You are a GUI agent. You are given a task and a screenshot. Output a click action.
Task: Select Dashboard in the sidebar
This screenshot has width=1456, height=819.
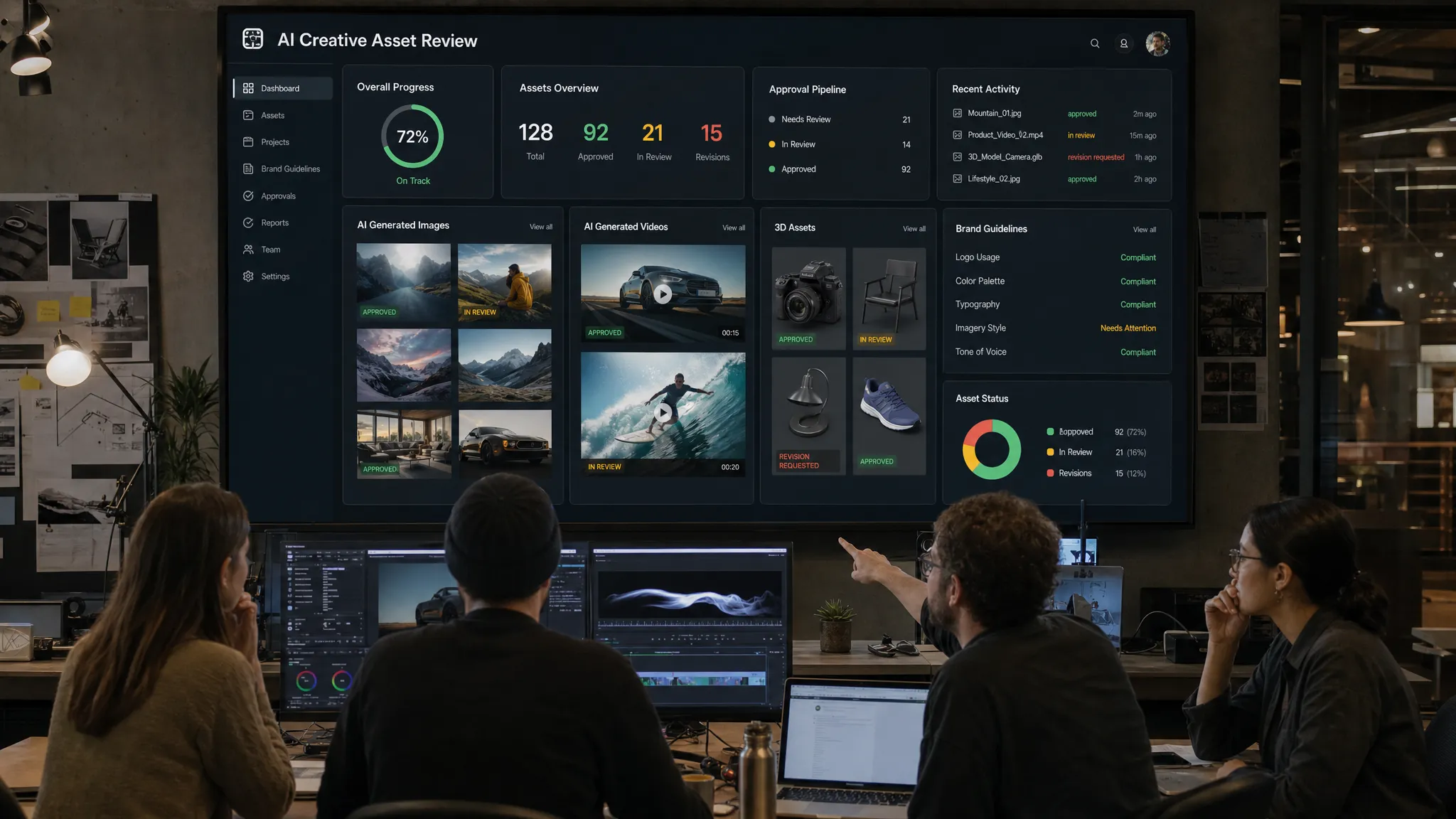pyautogui.click(x=282, y=88)
